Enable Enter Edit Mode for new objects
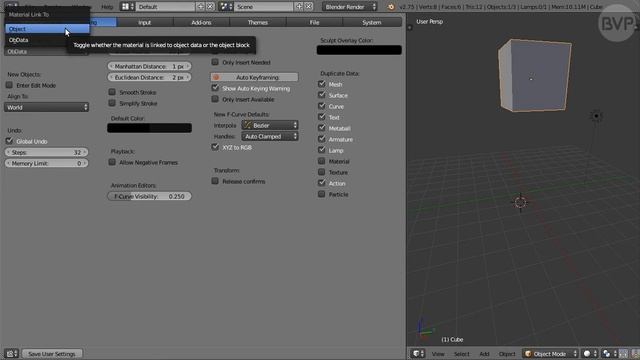Screen dimensions: 640x360 click(x=9, y=85)
